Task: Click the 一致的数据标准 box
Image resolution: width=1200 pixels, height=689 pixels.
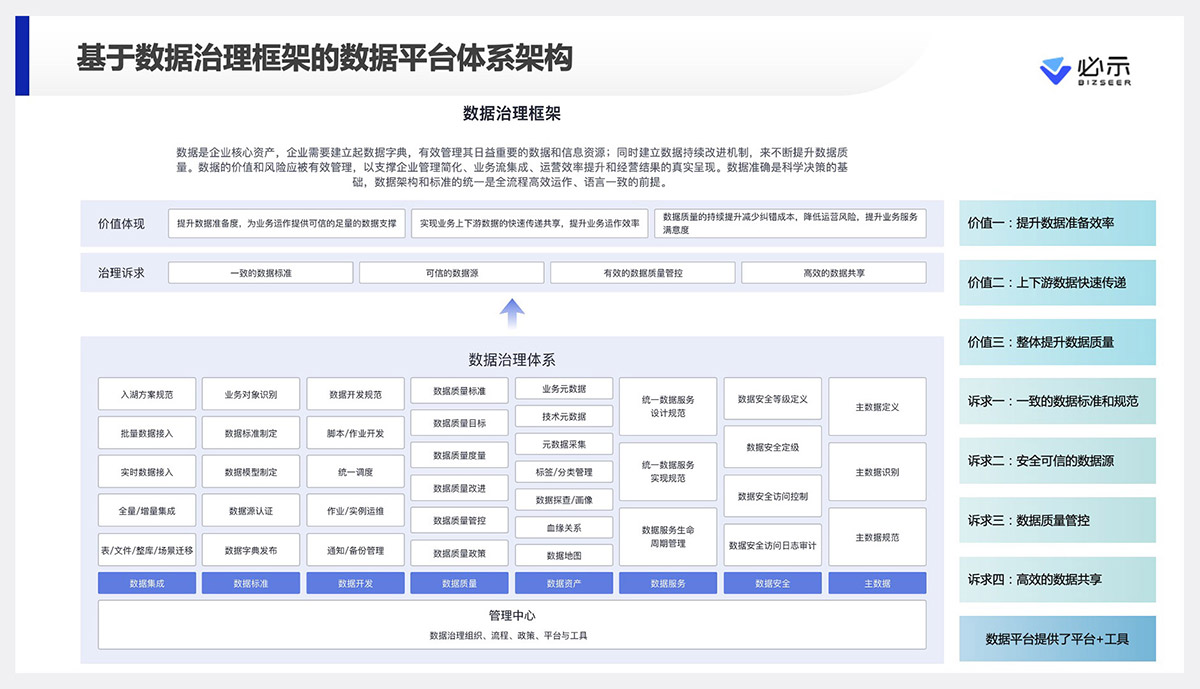Action: tap(260, 273)
